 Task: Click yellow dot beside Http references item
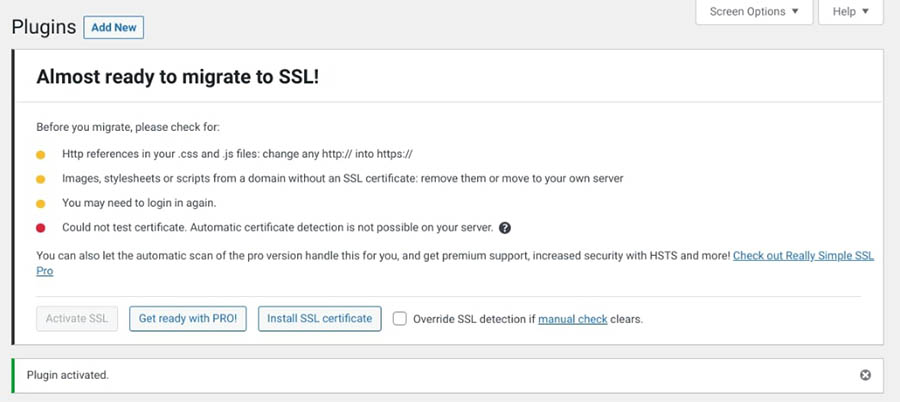[x=41, y=154]
